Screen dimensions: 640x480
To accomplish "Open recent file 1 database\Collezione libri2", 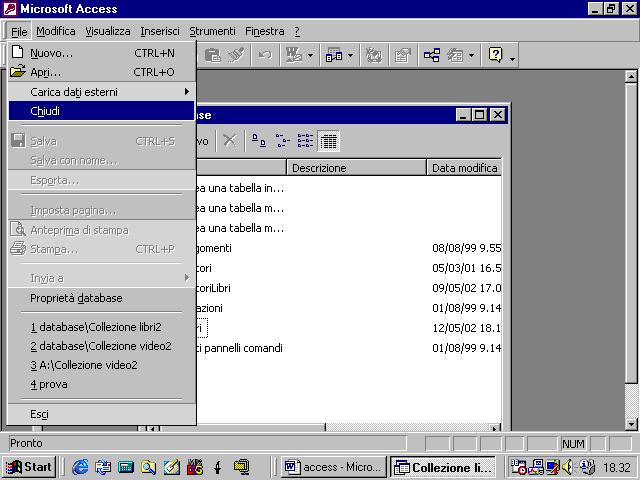I will tap(101, 327).
